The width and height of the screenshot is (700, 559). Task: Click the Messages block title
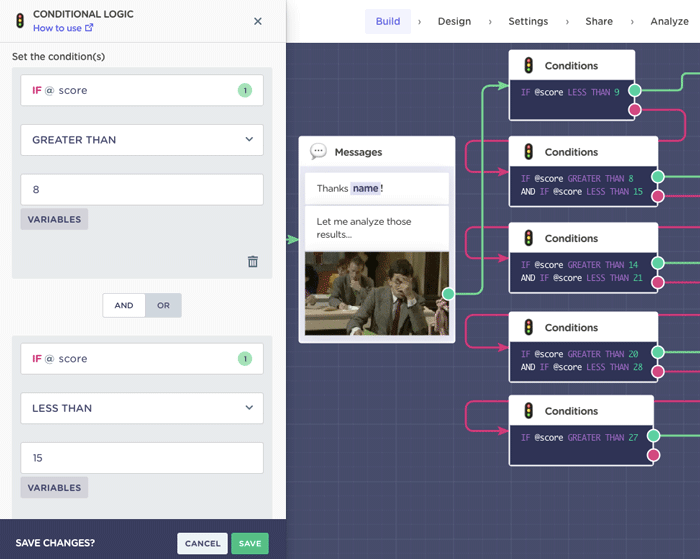point(358,152)
